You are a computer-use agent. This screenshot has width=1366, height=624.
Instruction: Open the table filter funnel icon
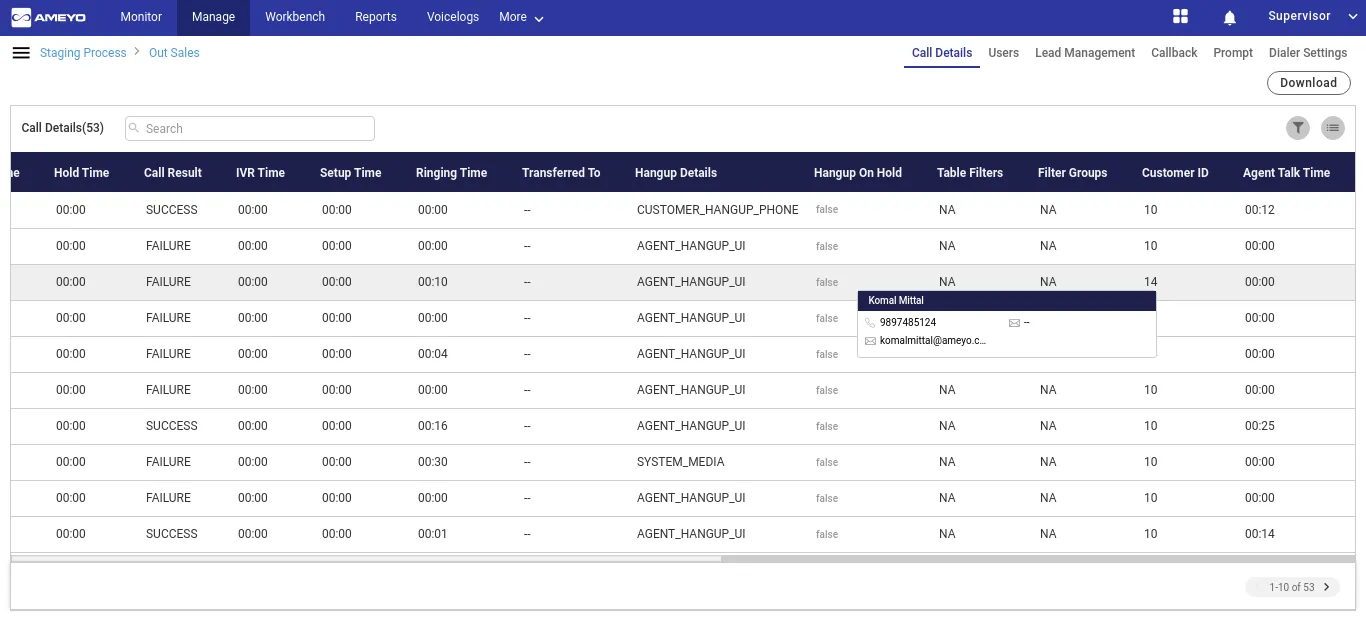click(x=1298, y=128)
